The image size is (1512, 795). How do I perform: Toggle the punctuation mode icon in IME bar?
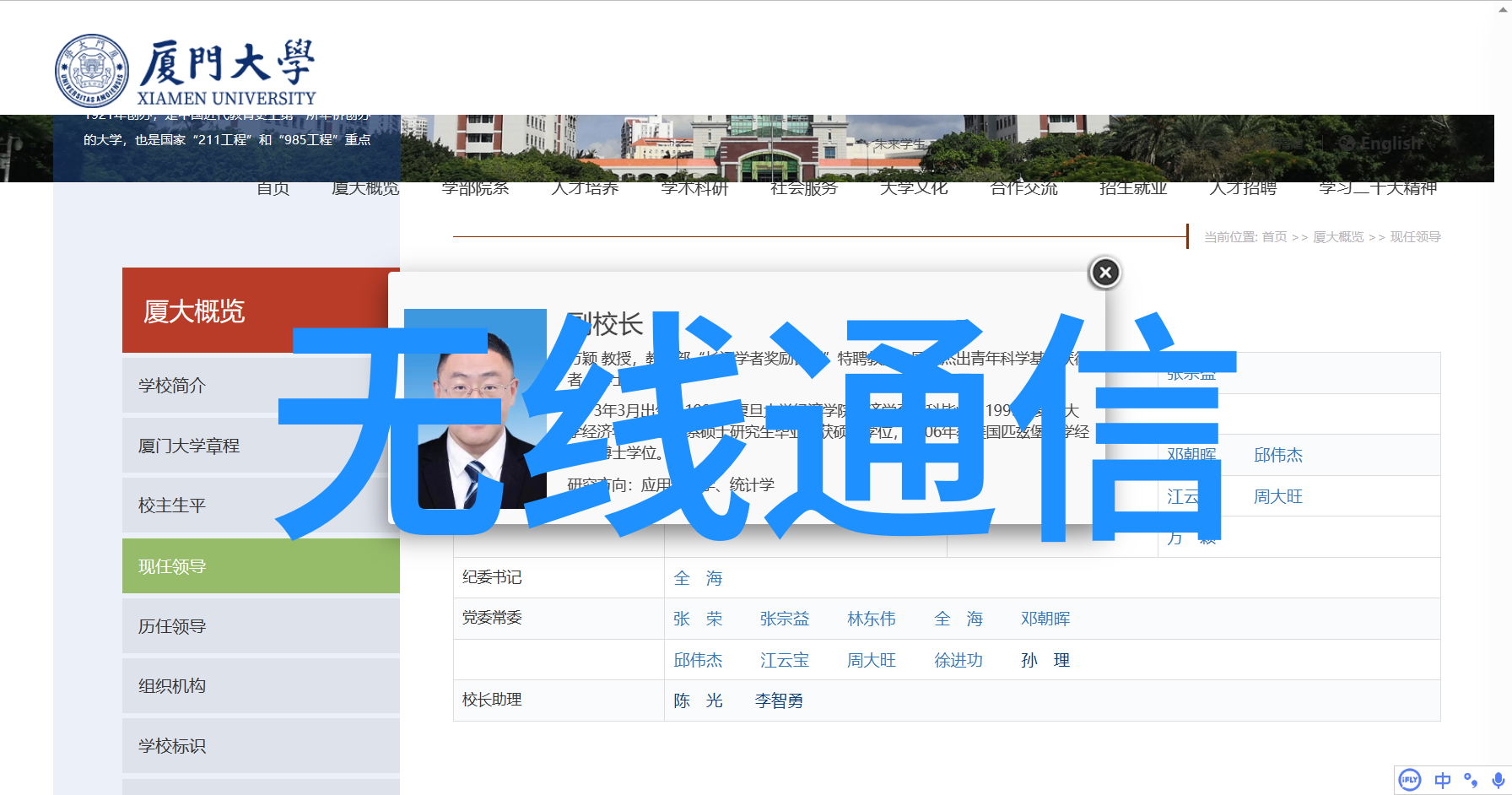tap(1471, 780)
